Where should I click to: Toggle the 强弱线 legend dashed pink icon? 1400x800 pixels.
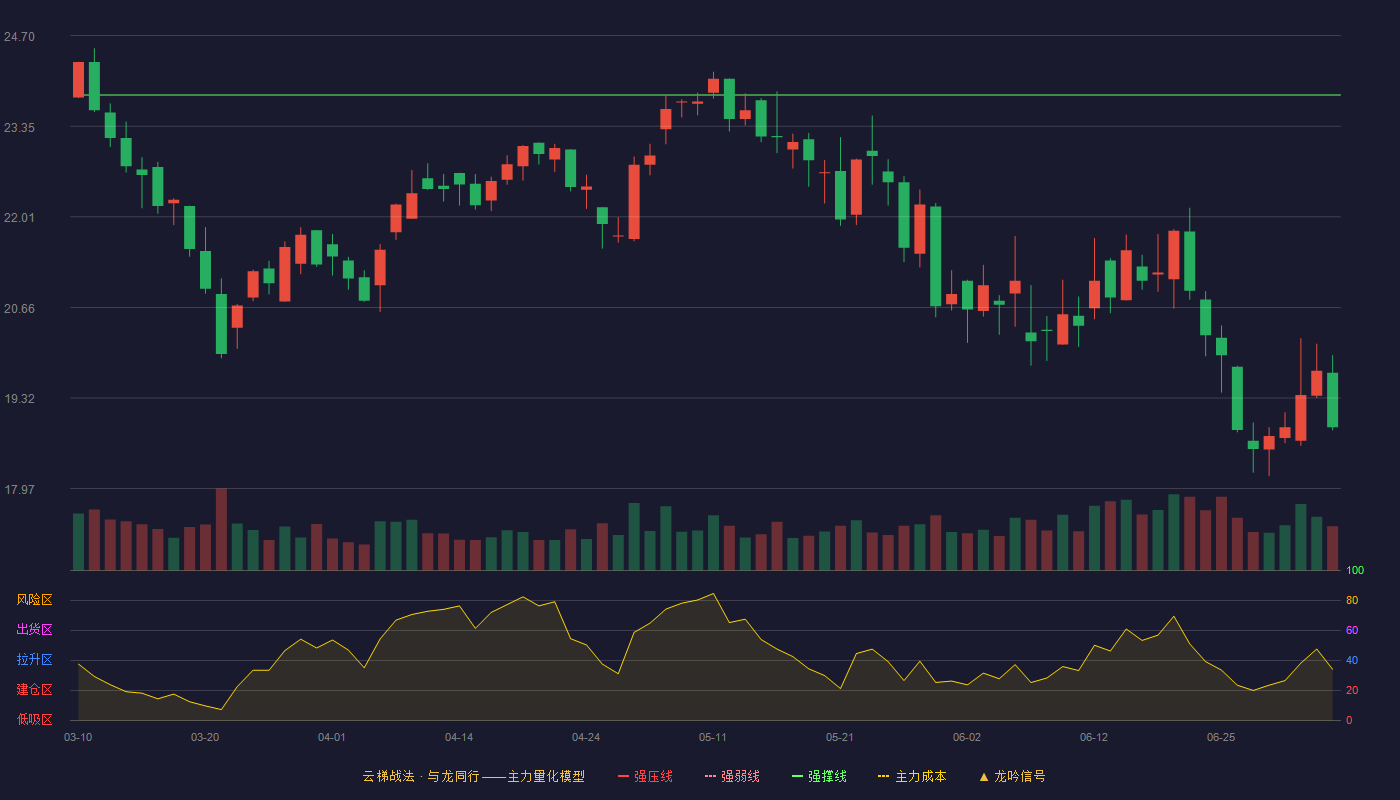click(x=710, y=776)
